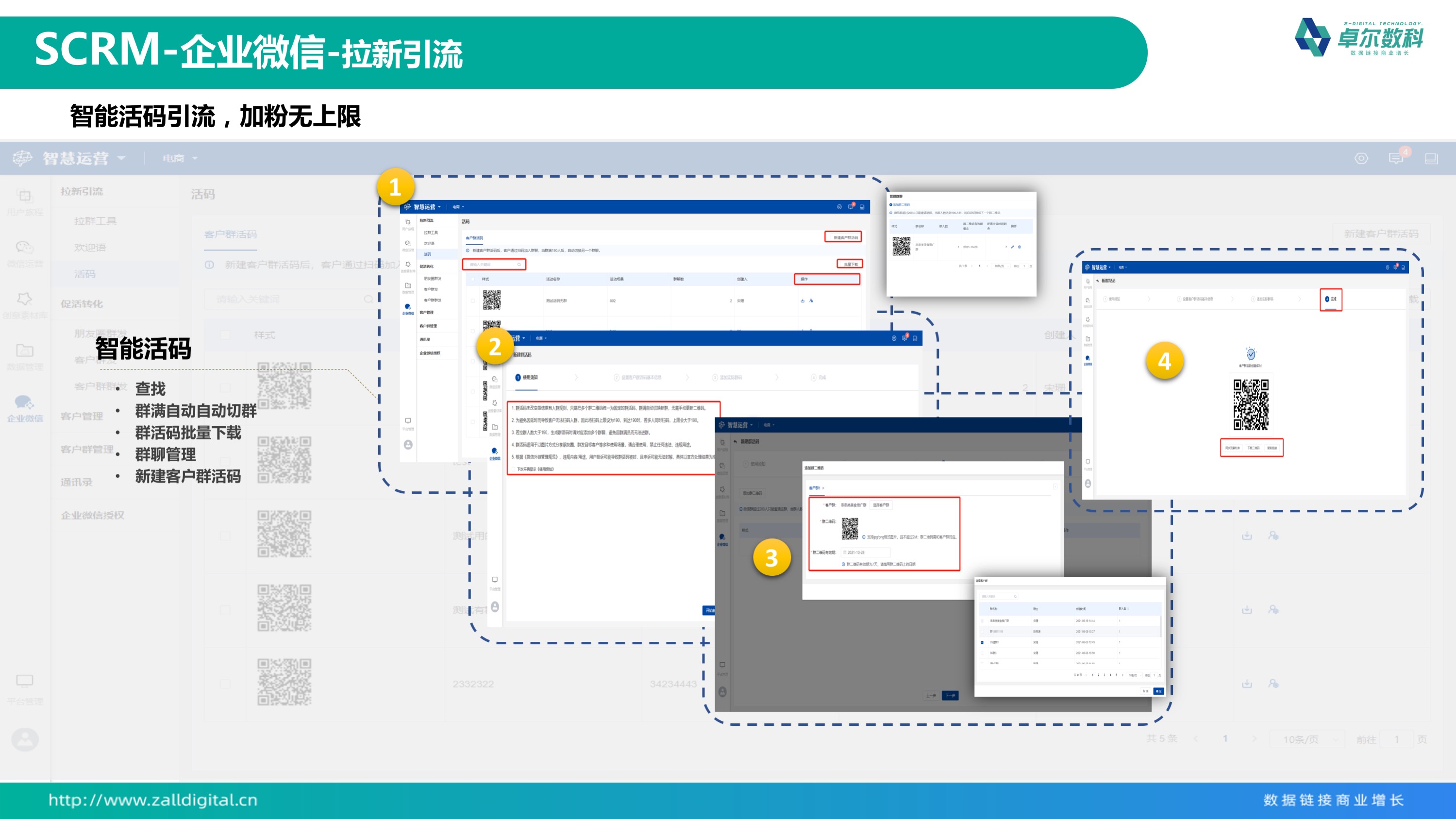
Task: Close the 客户群1 tab in 添加群二维码 dialog
Action: pos(823,488)
